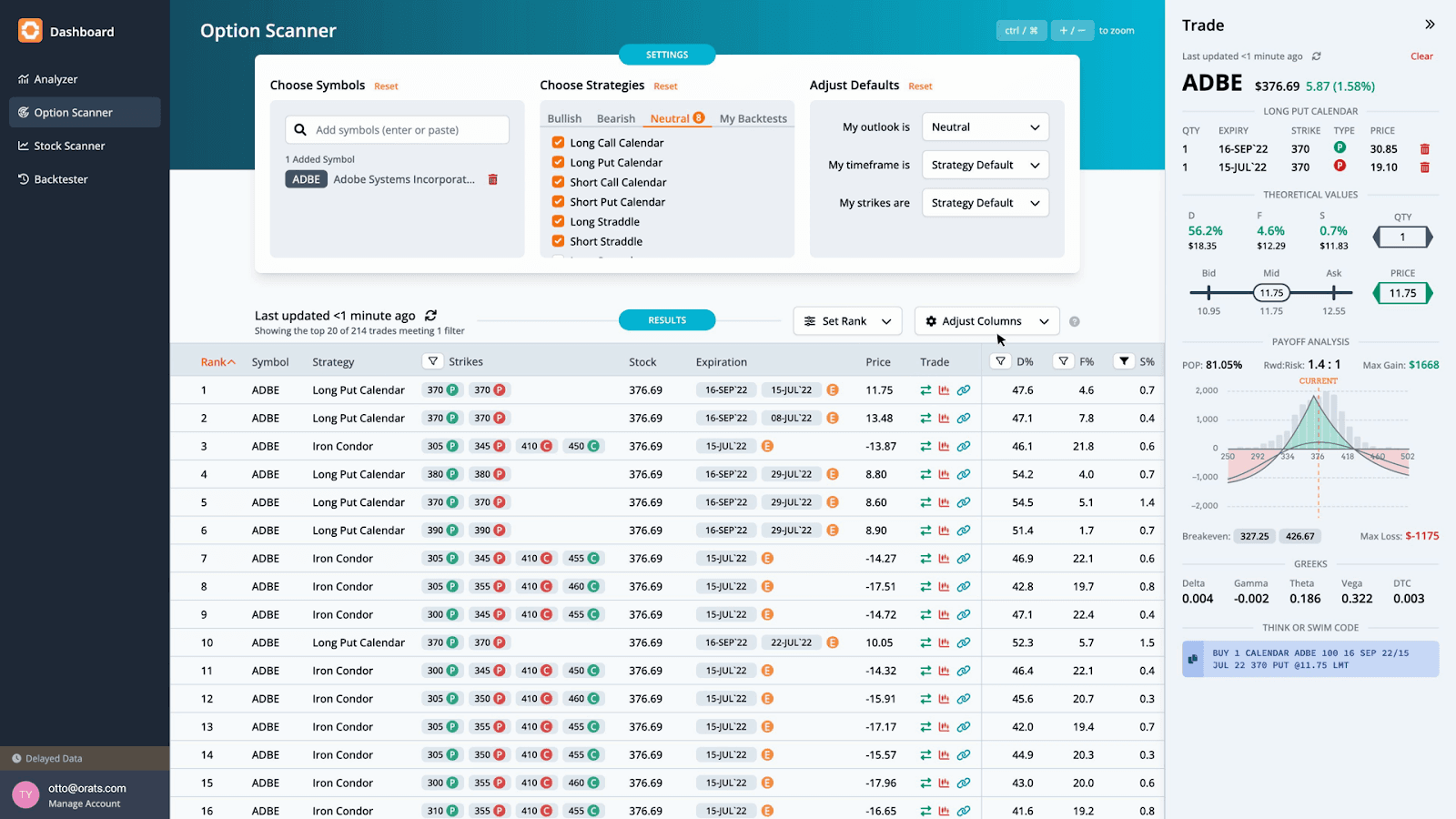The width and height of the screenshot is (1456, 819).
Task: Uncheck Long Put Calendar strategy
Action: tap(558, 162)
